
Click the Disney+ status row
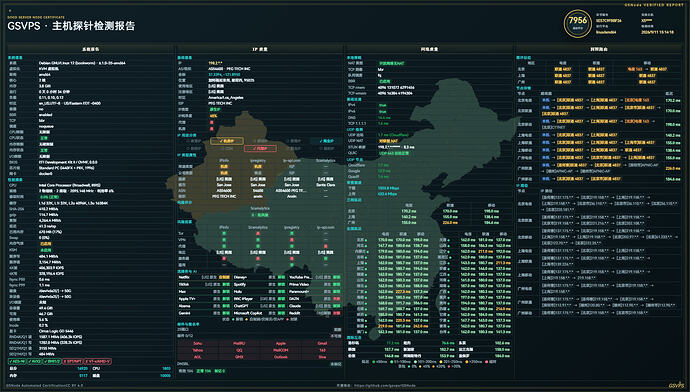click(260, 278)
